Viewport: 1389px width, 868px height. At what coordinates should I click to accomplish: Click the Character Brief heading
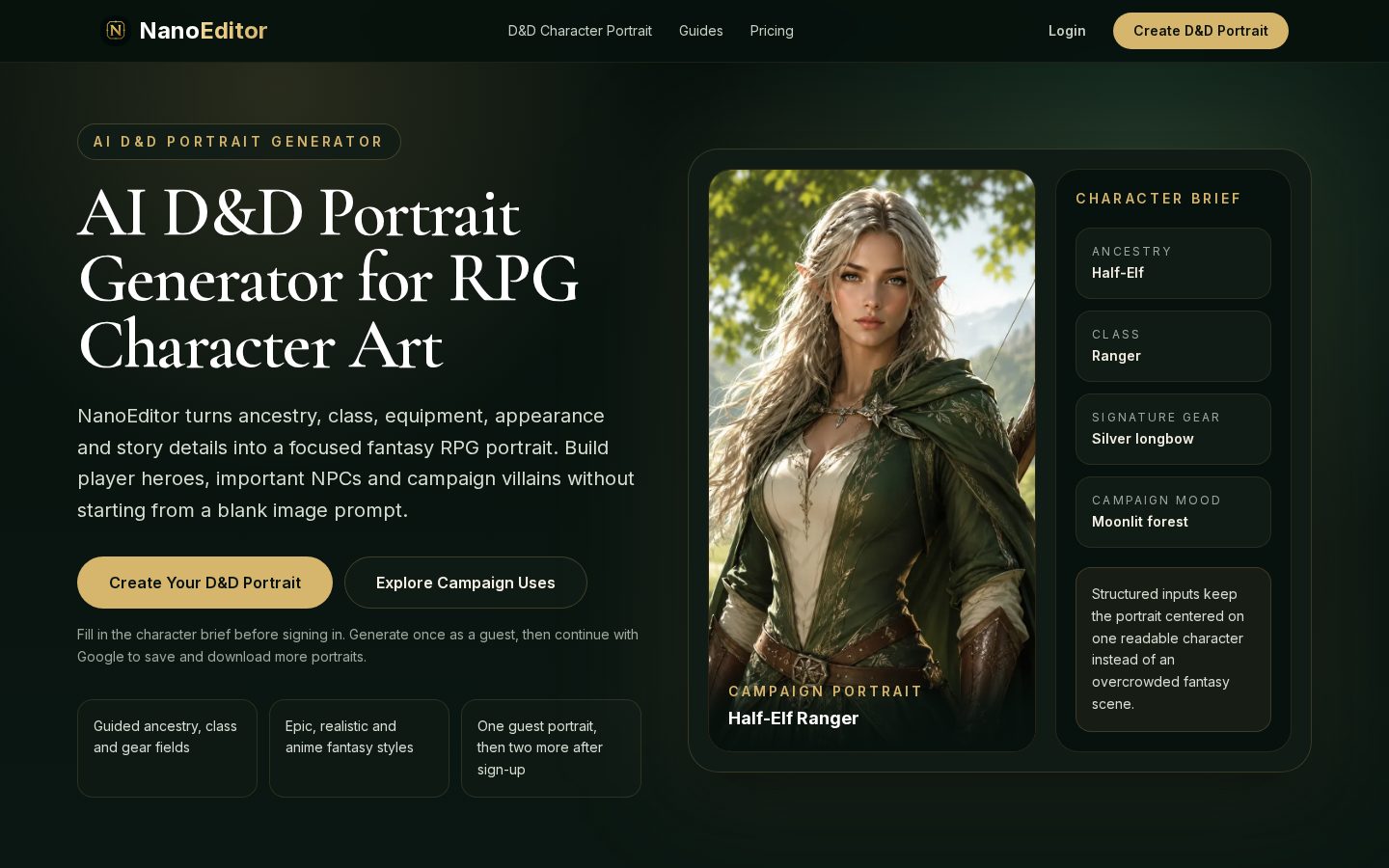click(1158, 199)
